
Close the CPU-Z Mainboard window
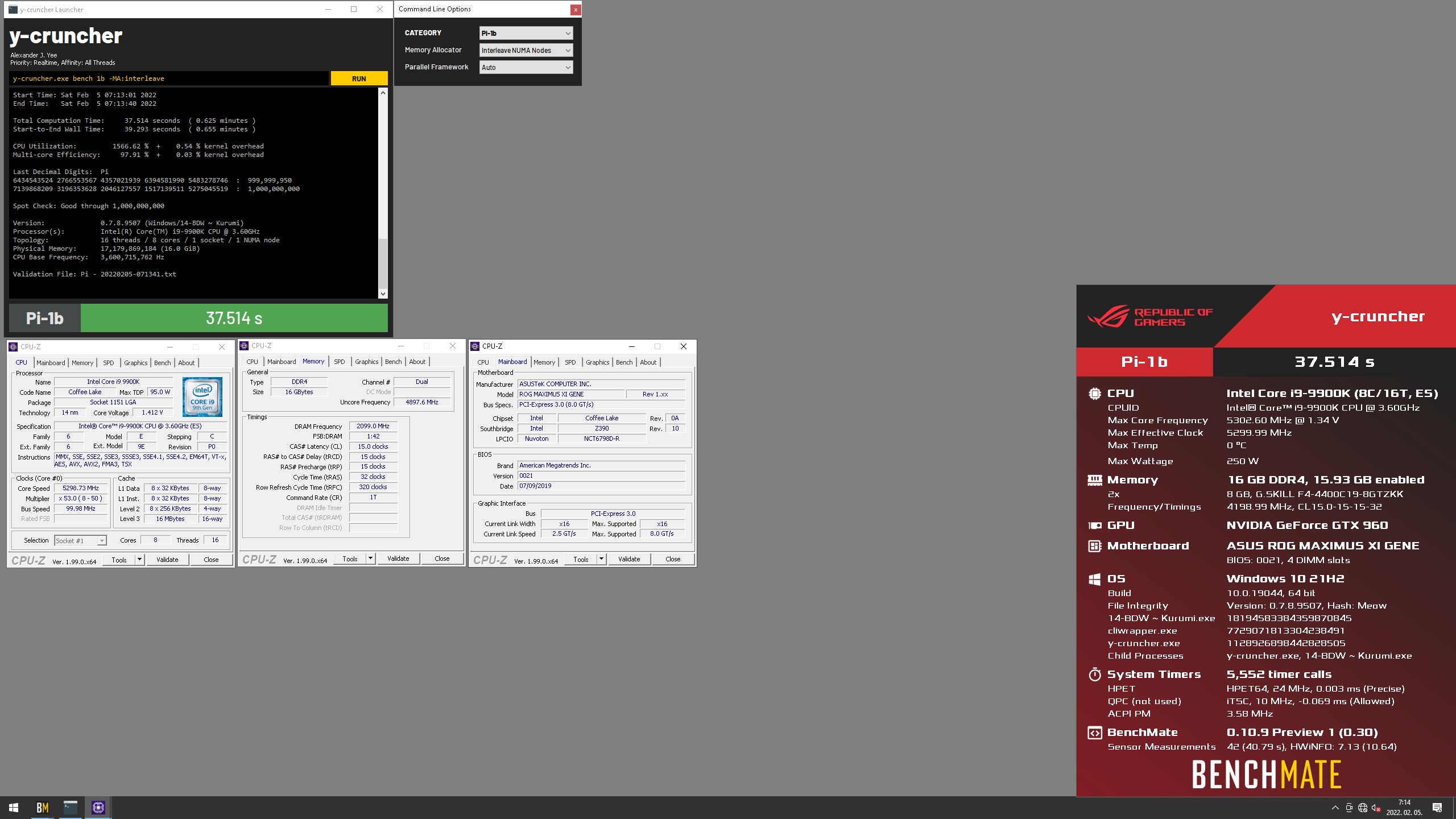pyautogui.click(x=684, y=346)
